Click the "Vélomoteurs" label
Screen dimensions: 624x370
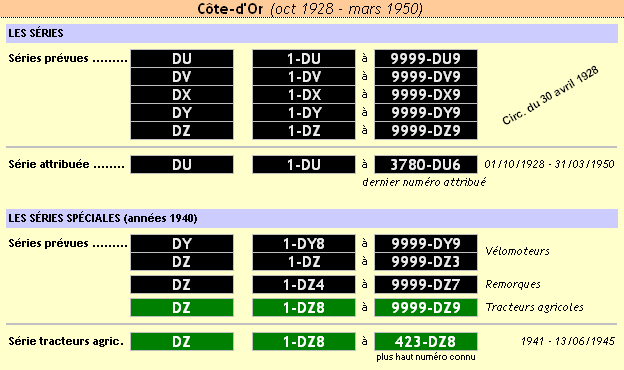[517, 251]
